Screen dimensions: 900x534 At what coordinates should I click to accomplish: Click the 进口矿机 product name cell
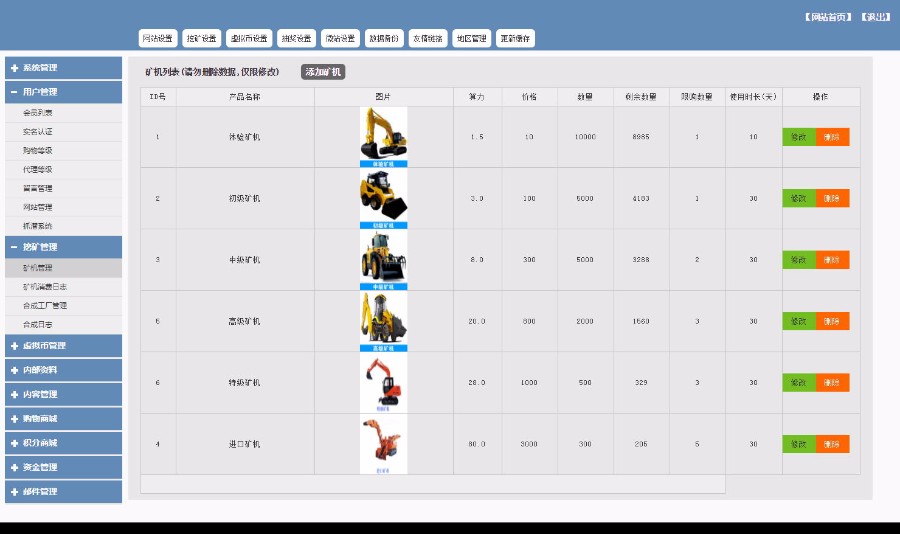pos(245,444)
